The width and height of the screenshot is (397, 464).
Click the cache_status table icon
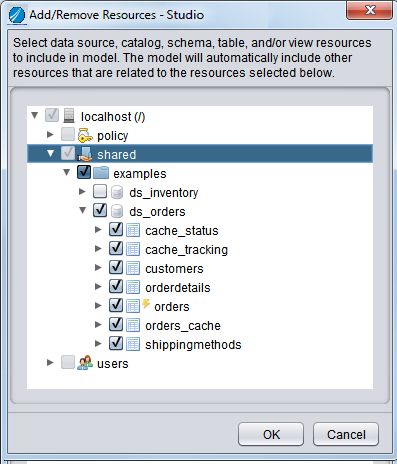pos(133,230)
